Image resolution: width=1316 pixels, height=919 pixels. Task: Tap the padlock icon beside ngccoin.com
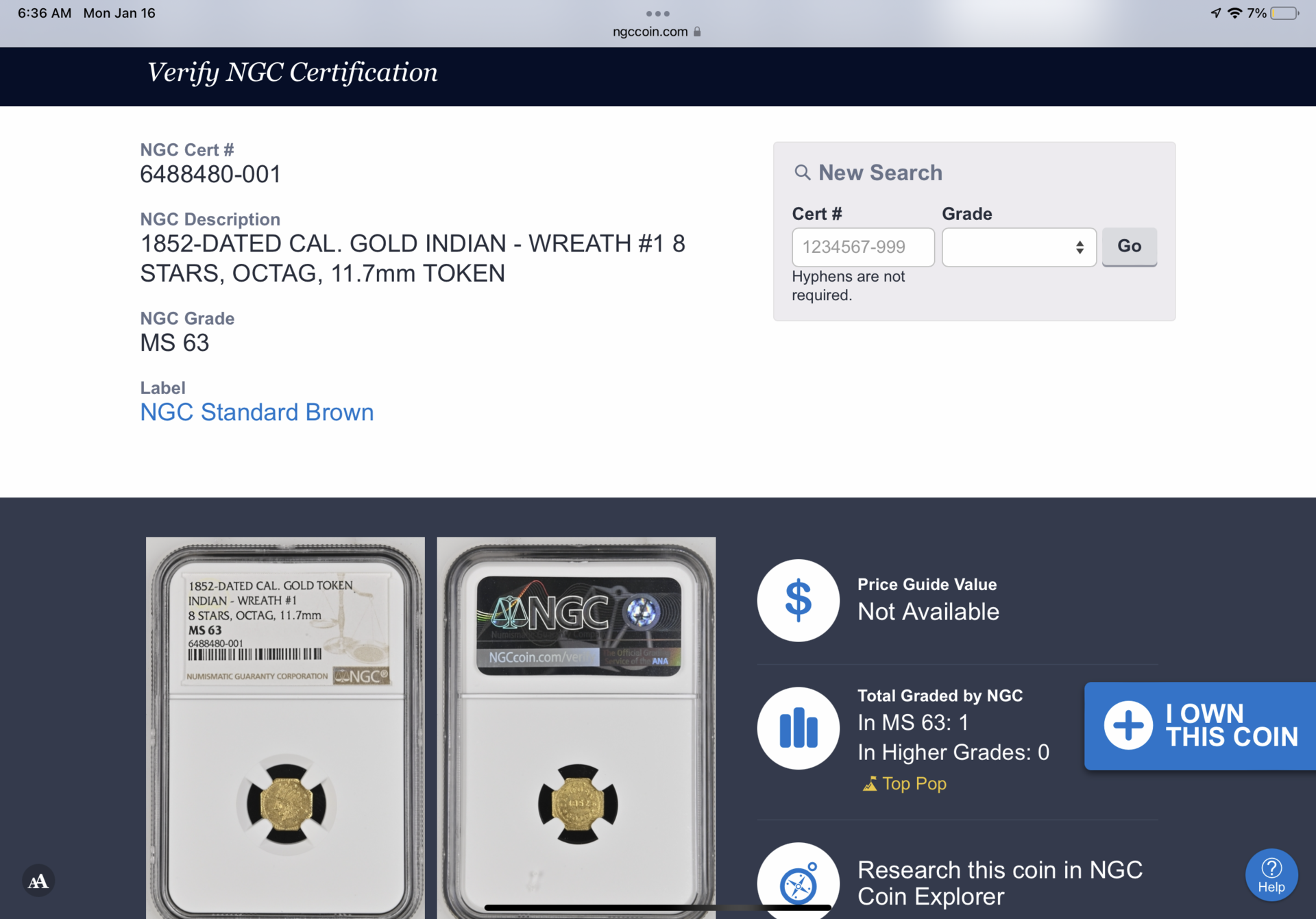[697, 32]
